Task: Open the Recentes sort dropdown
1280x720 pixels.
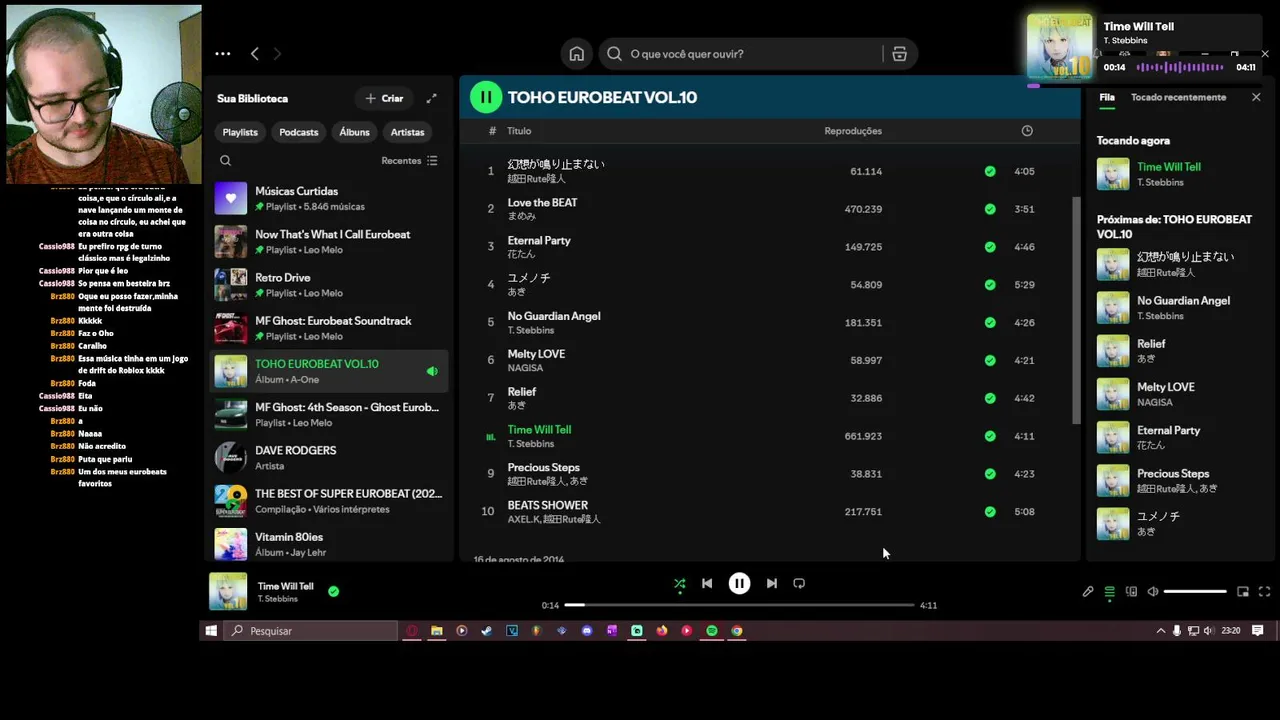Action: coord(409,160)
